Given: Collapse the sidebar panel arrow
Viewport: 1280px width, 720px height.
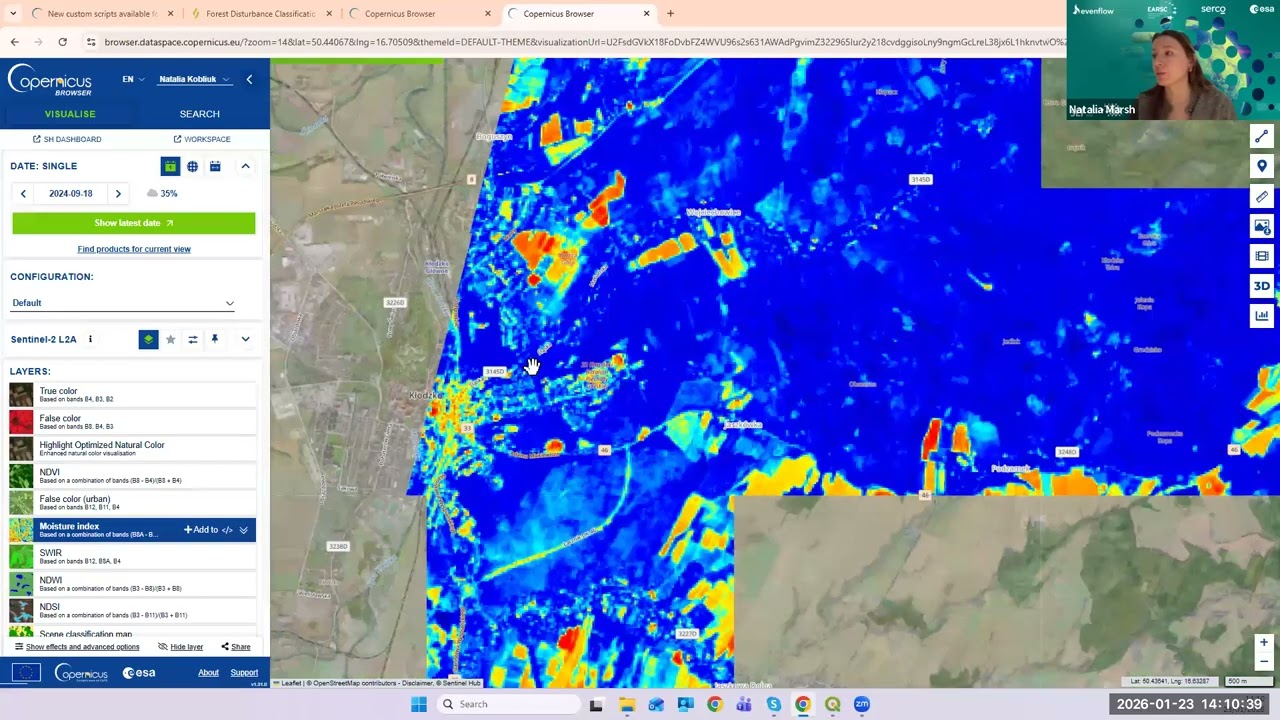Looking at the screenshot, I should [x=249, y=79].
